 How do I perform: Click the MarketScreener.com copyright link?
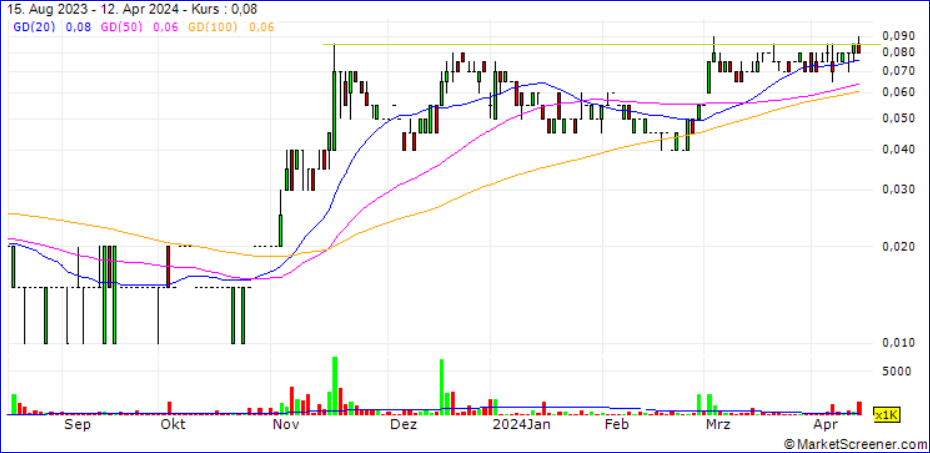855,444
